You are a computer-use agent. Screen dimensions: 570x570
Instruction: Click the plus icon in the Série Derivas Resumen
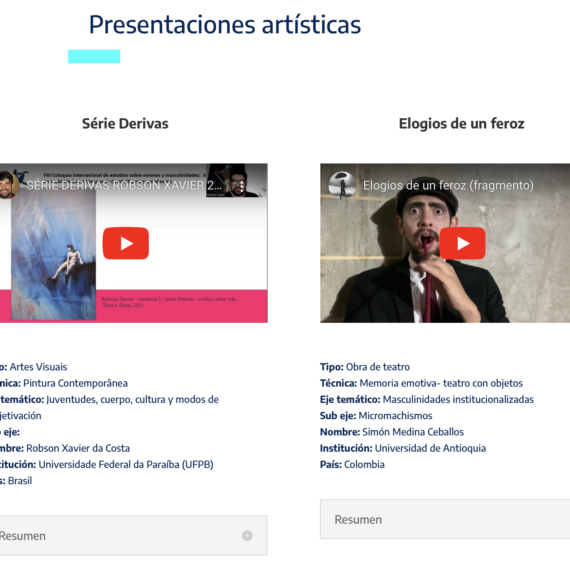(247, 535)
